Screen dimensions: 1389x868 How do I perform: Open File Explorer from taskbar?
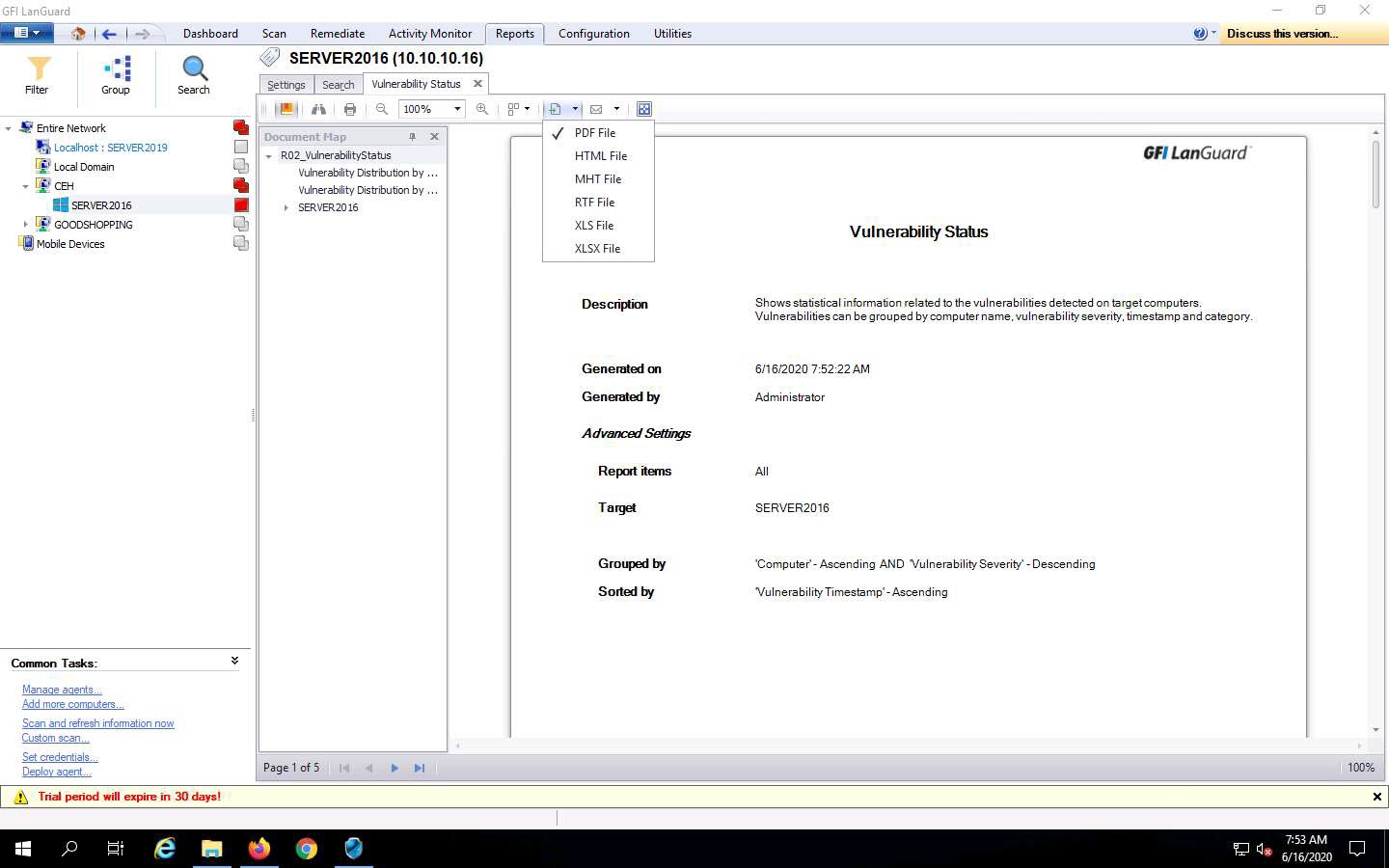coord(212,849)
